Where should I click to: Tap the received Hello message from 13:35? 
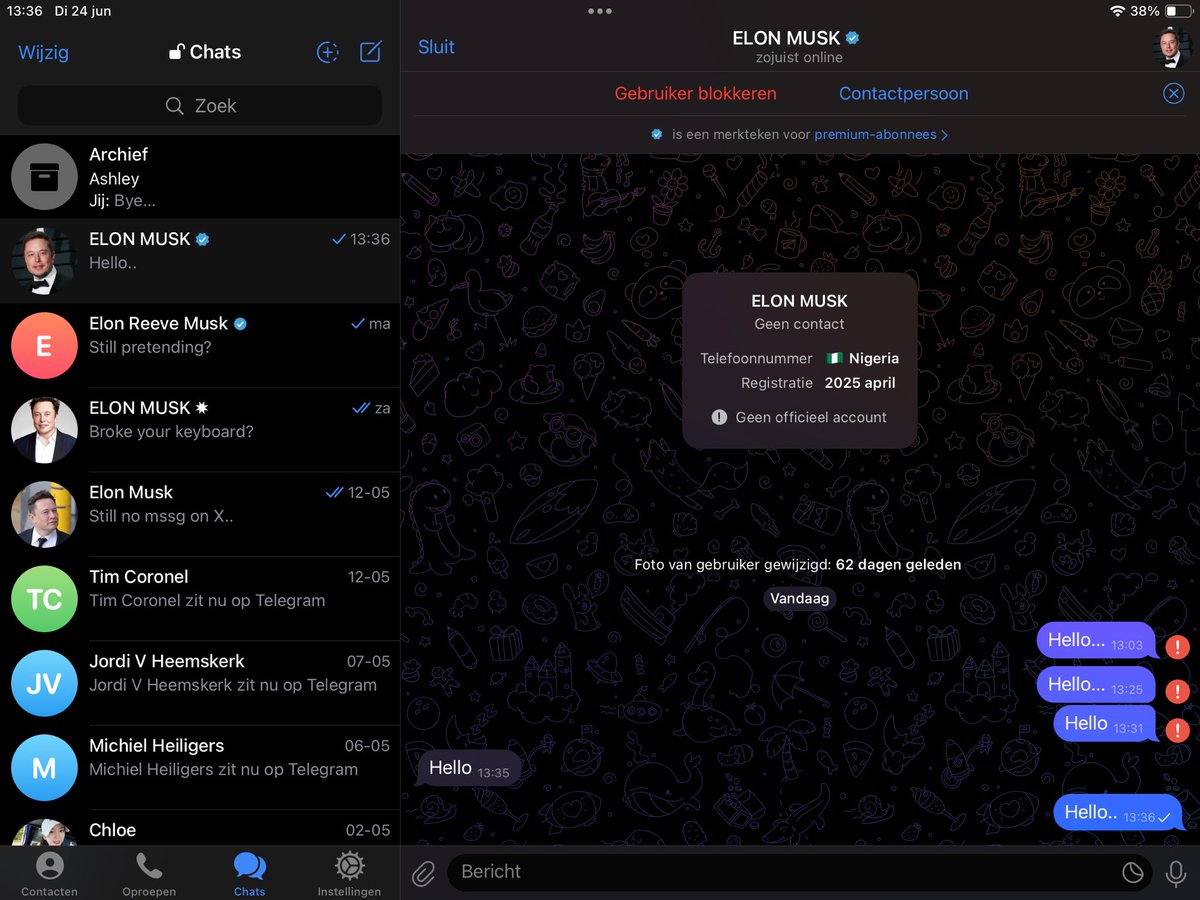coord(469,769)
